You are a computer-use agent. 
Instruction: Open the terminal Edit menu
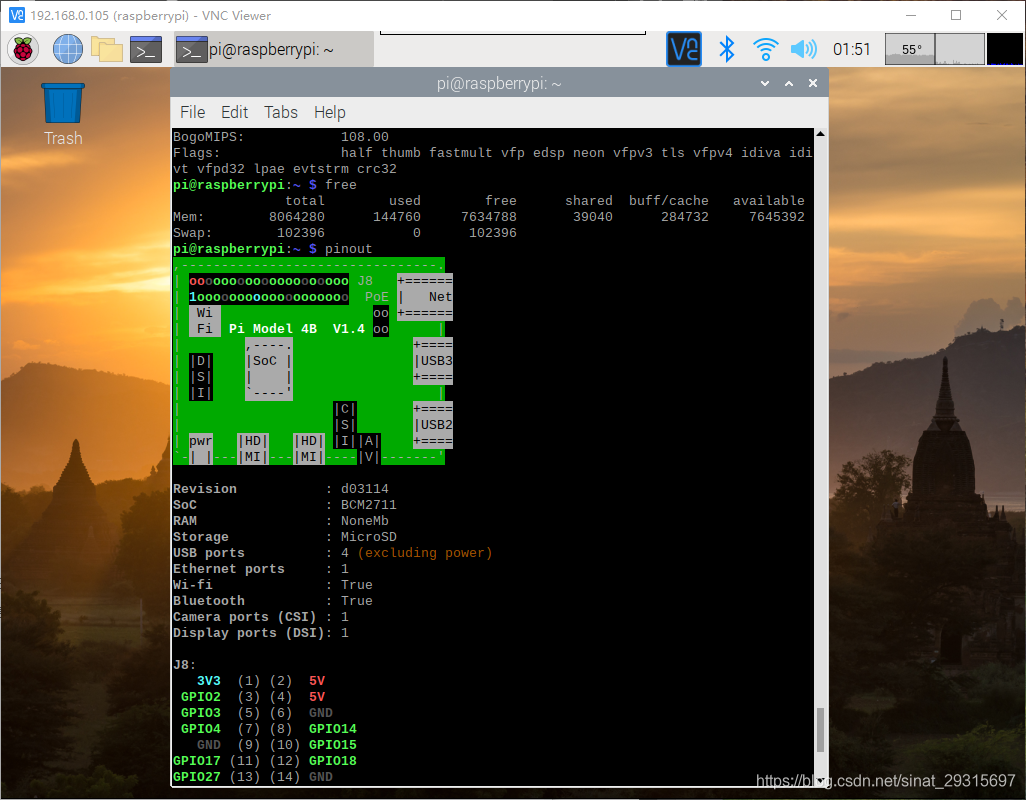click(x=234, y=113)
